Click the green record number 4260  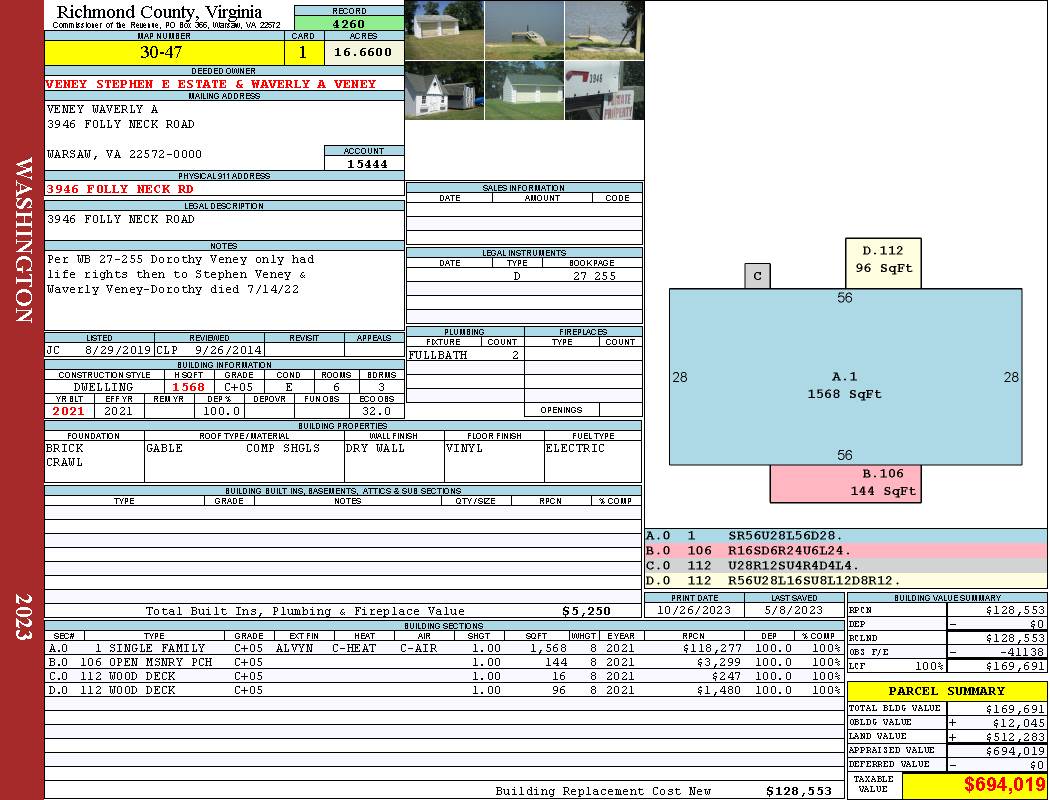(349, 23)
